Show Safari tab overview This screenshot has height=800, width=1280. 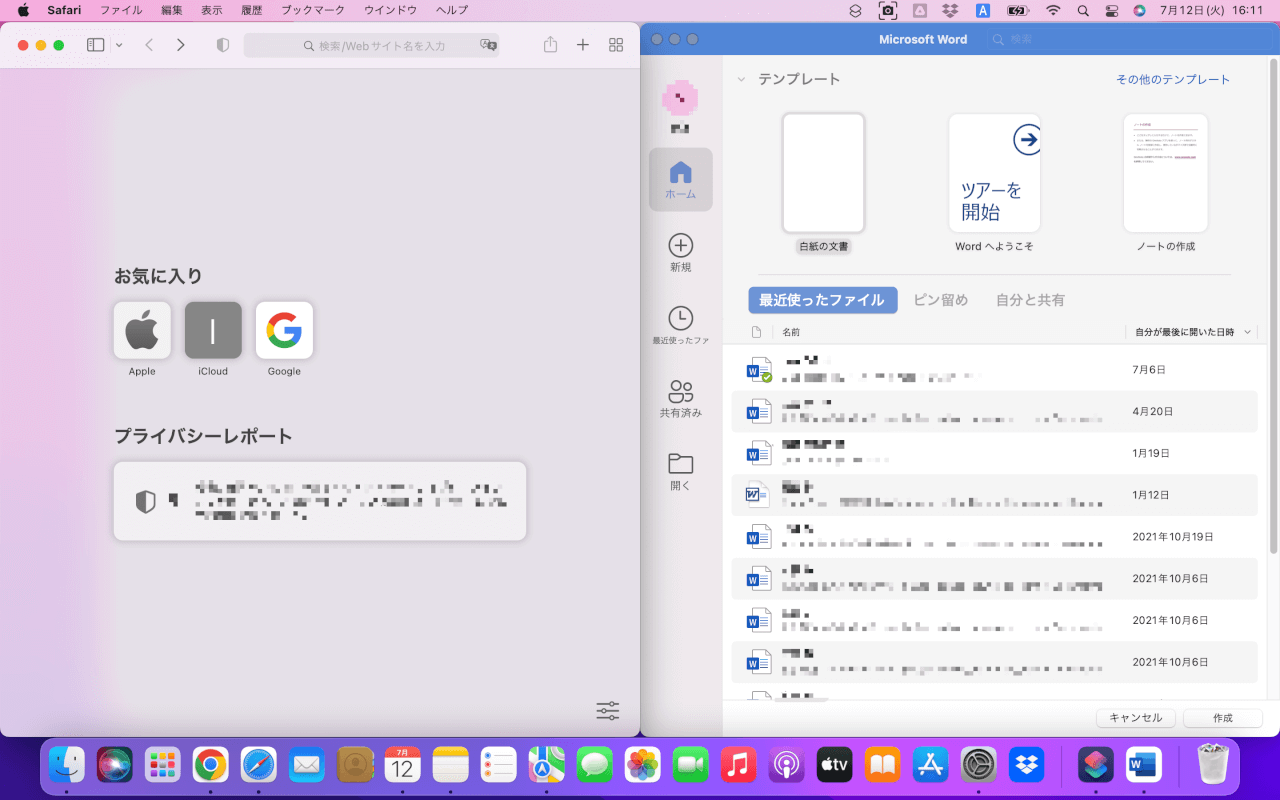(616, 45)
